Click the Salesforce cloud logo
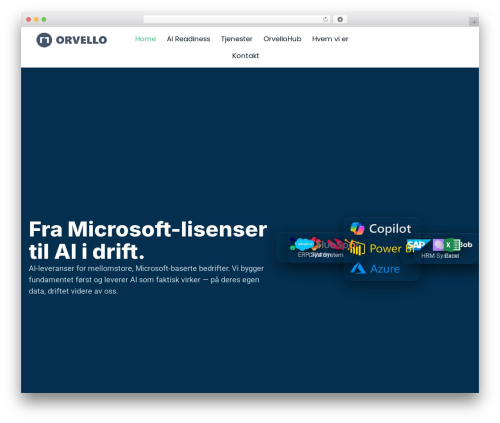The width and height of the screenshot is (500, 423). pos(304,244)
